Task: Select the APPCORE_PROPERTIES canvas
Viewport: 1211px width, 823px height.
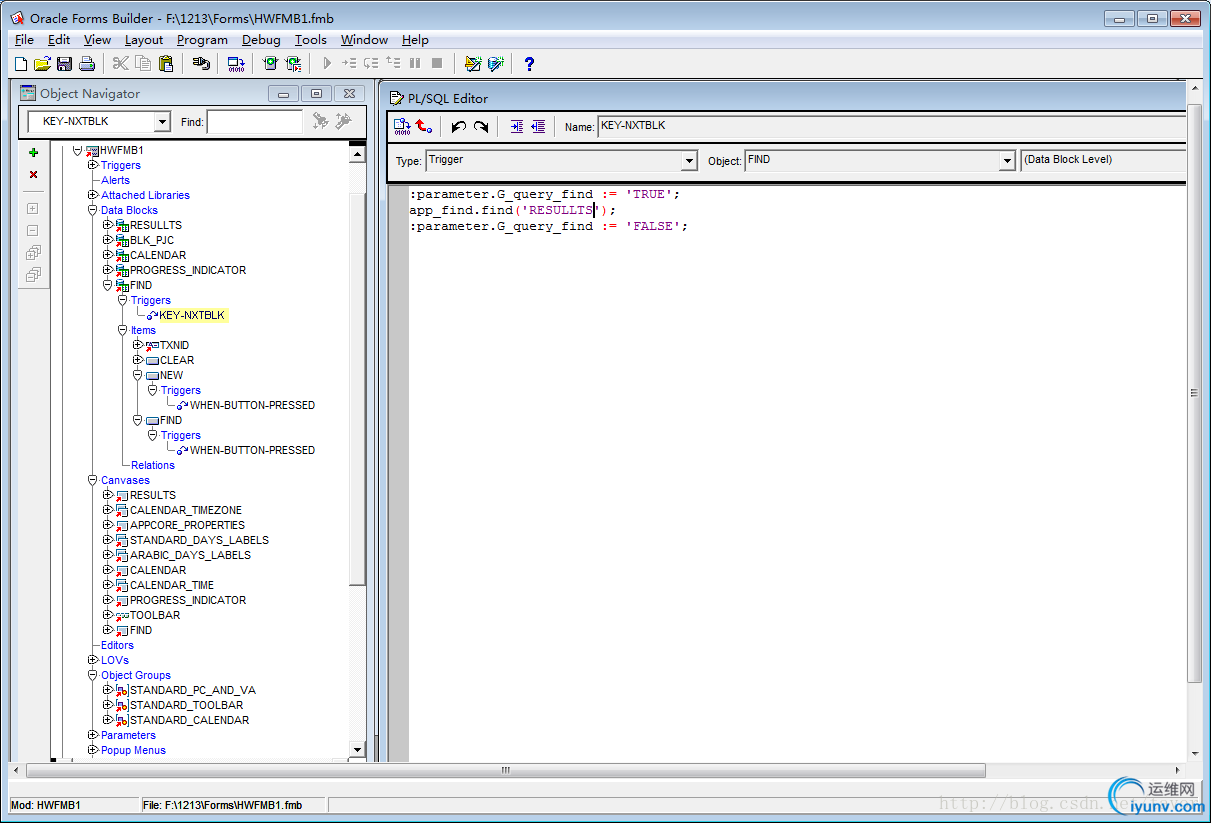Action: 187,525
